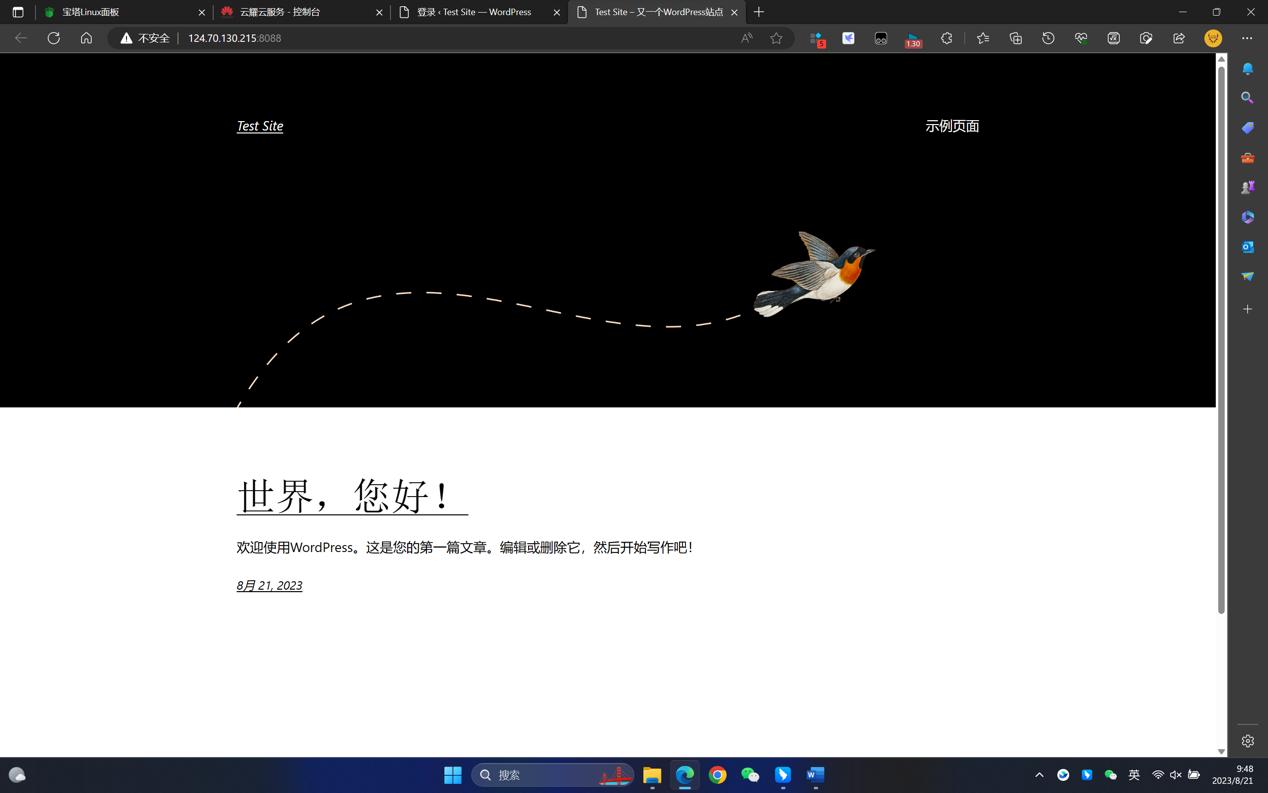
Task: Open Collections in the toolbar
Action: click(1016, 38)
